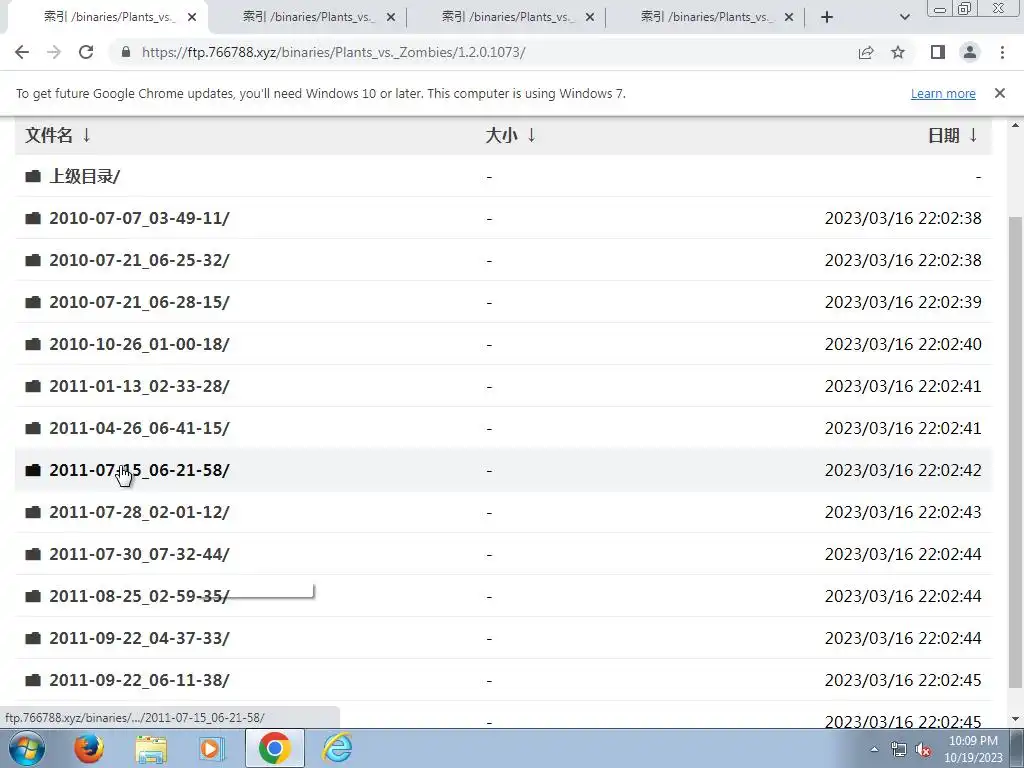
Task: Share this page icon in address bar
Action: coord(866,52)
